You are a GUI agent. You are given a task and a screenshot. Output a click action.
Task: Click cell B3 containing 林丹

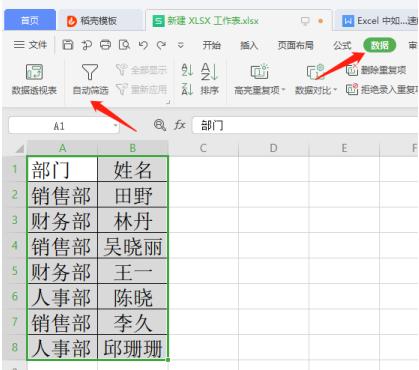point(133,220)
